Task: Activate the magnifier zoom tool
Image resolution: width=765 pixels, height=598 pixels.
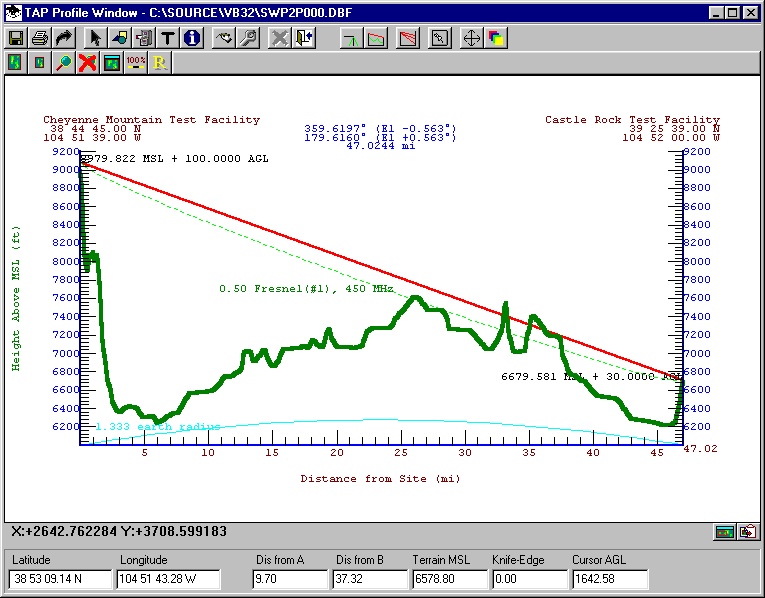Action: [x=64, y=62]
